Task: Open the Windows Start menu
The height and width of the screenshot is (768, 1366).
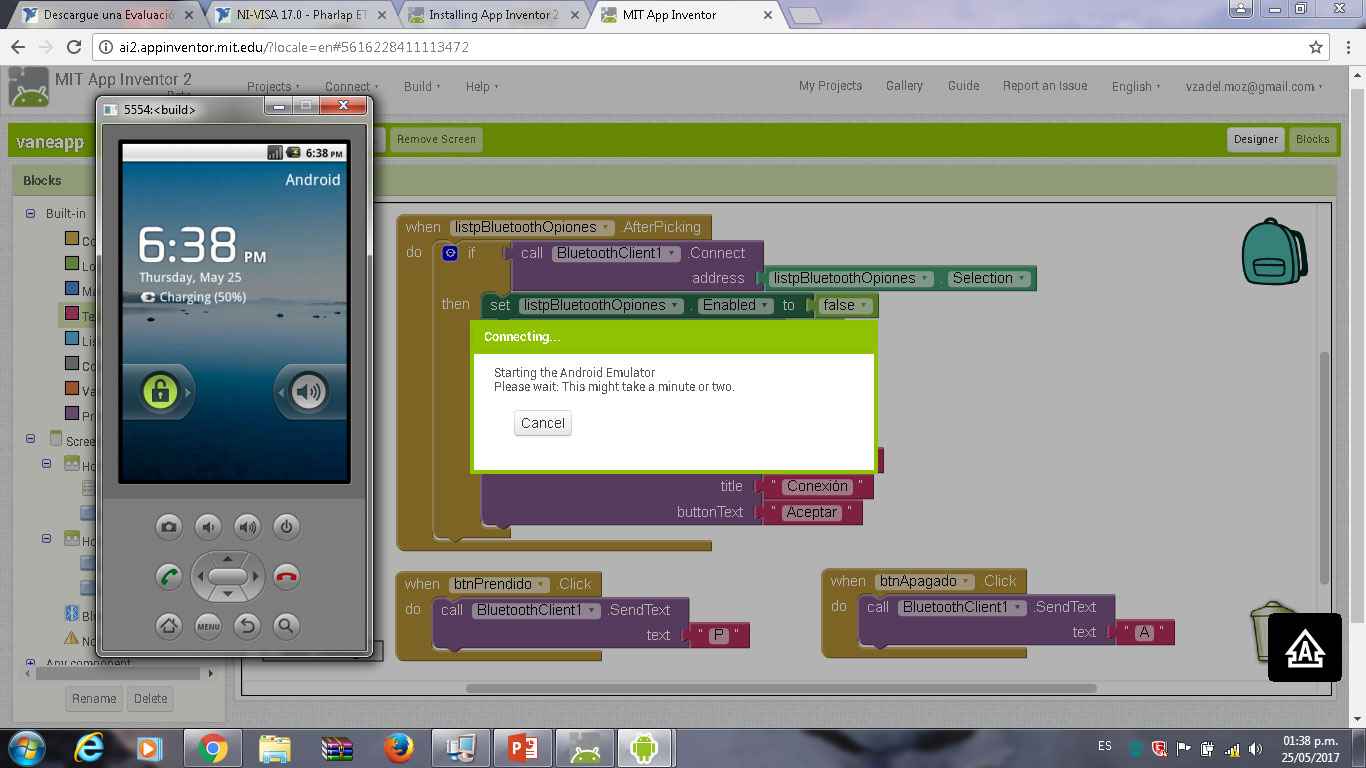Action: click(26, 747)
